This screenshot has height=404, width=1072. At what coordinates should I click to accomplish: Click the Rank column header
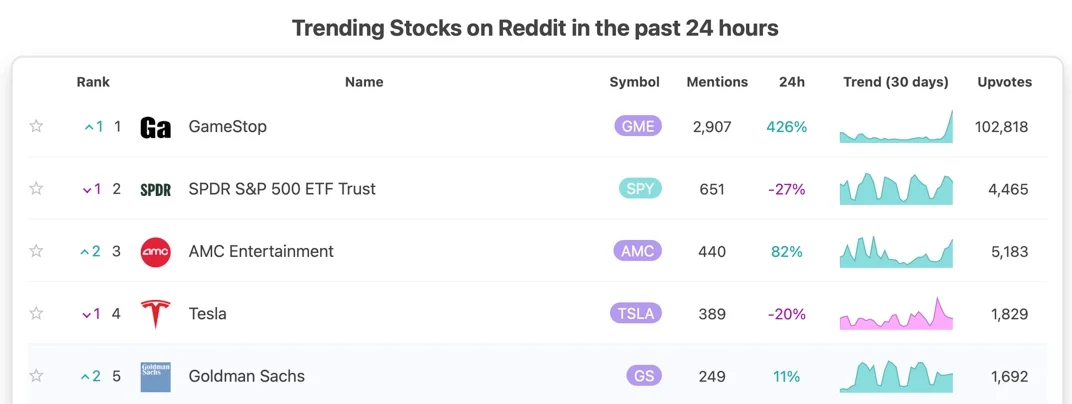tap(93, 82)
